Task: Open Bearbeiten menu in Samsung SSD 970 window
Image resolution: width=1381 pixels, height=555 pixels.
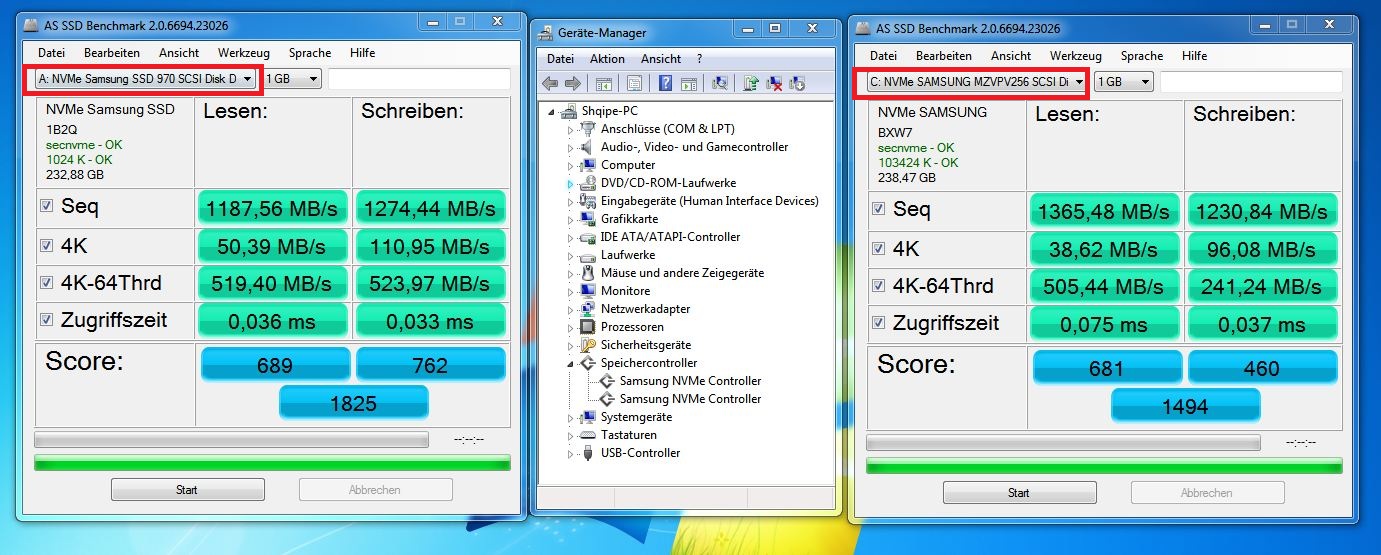Action: tap(112, 53)
